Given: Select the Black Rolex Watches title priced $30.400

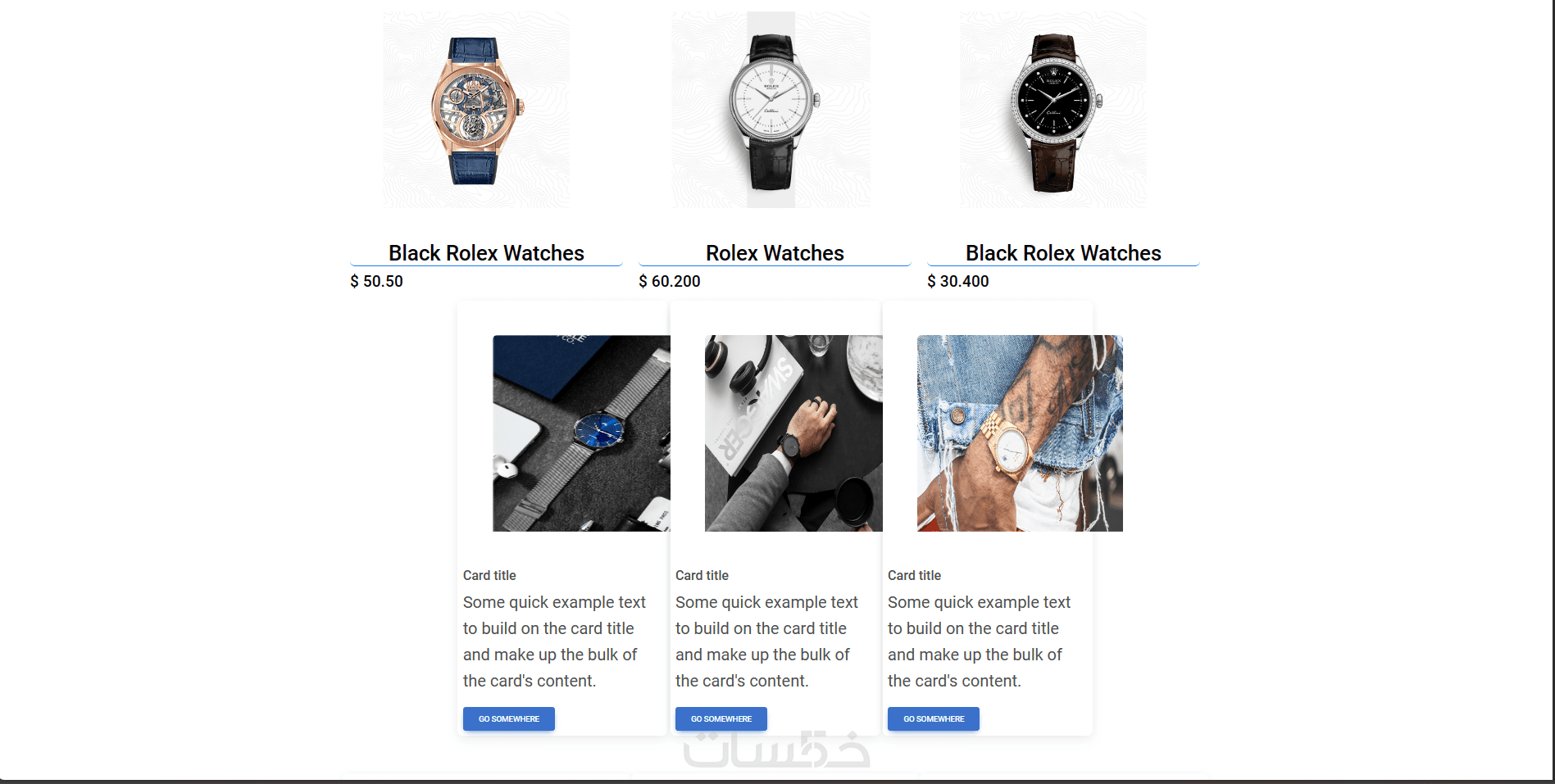Looking at the screenshot, I should tap(1063, 253).
